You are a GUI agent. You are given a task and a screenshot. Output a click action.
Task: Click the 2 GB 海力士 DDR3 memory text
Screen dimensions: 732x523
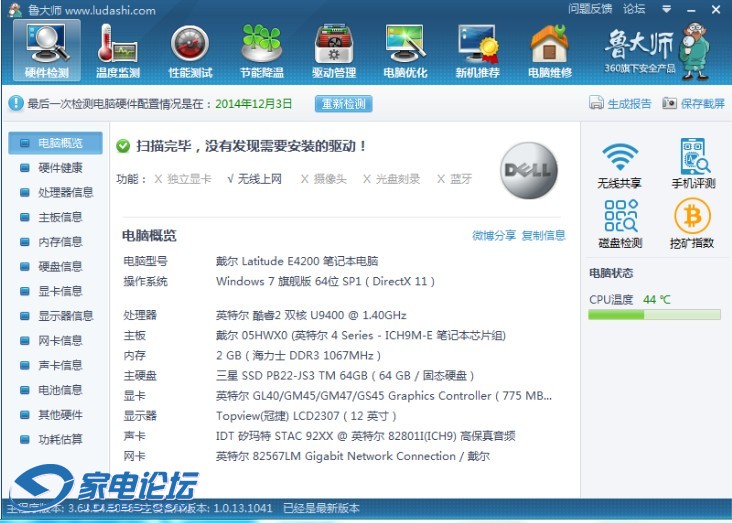click(x=298, y=356)
